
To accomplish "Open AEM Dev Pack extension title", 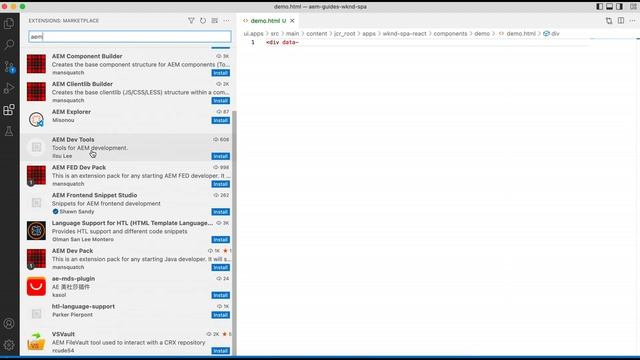I will 72,251.
